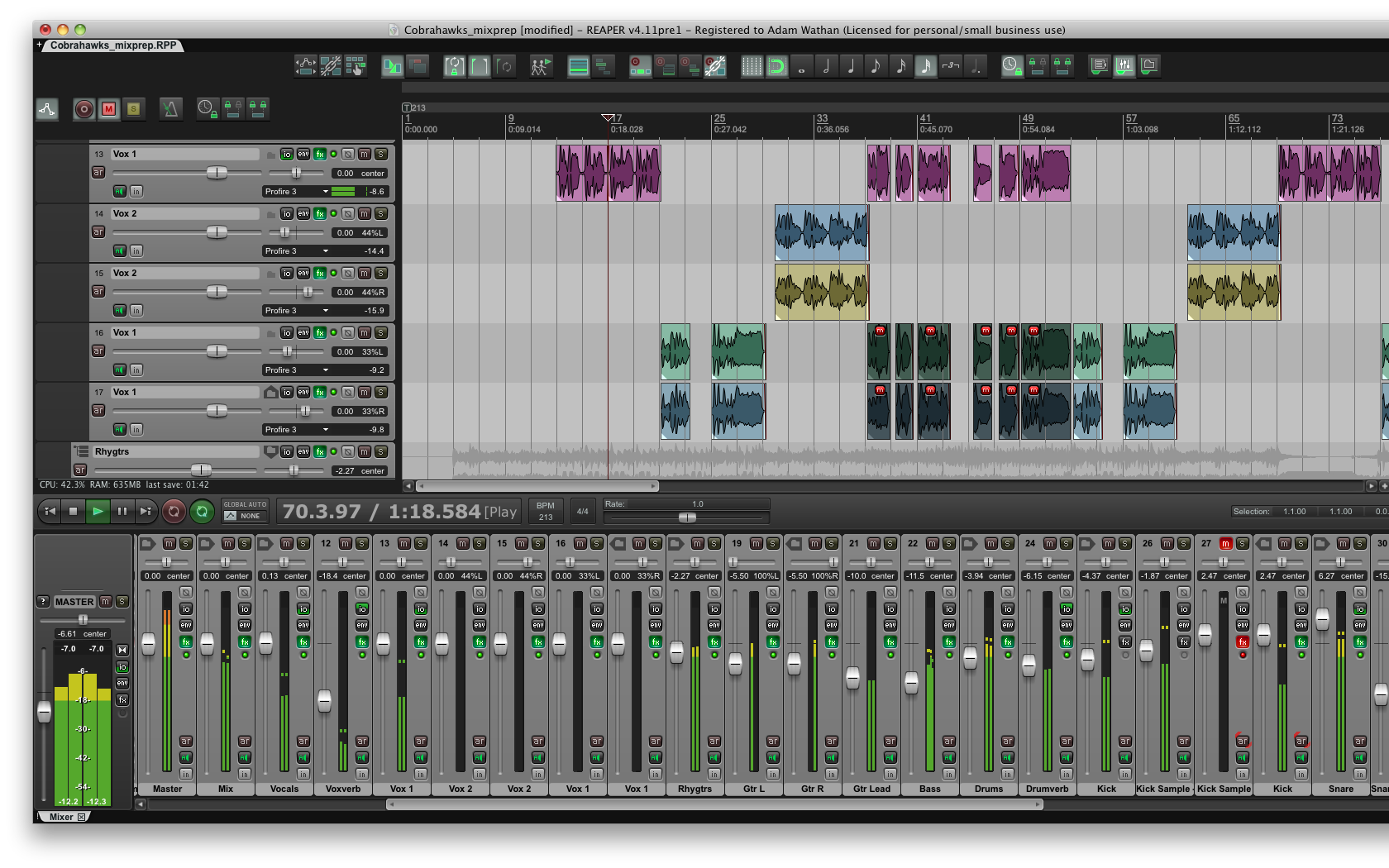Click the pause button in transport

click(x=122, y=512)
